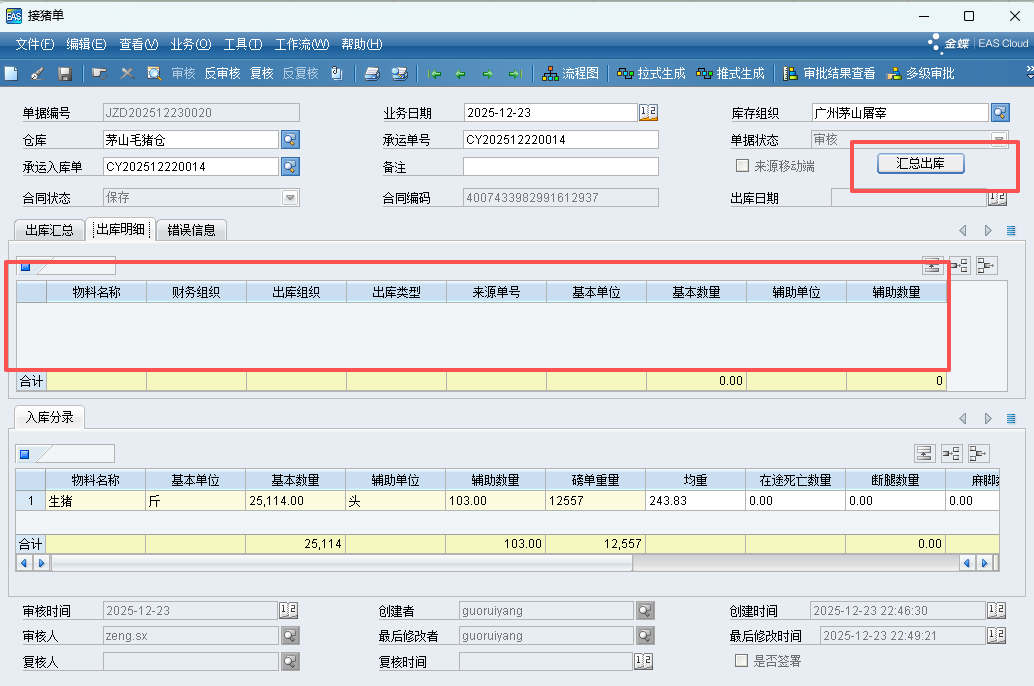The width and height of the screenshot is (1034, 686).
Task: Open the 流程图 flowchart view
Action: click(x=571, y=73)
